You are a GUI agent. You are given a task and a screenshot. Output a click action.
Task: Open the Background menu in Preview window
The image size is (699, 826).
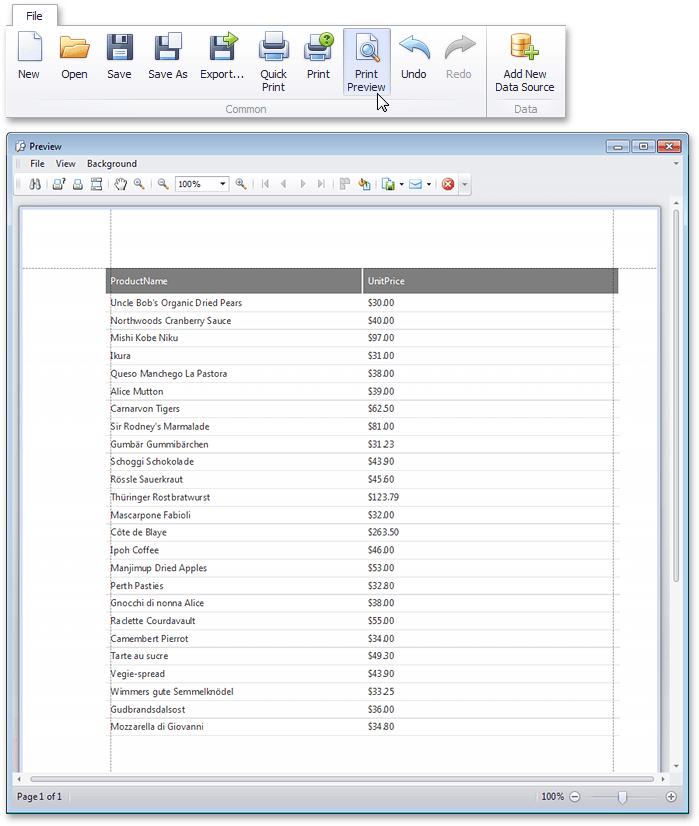pos(112,164)
